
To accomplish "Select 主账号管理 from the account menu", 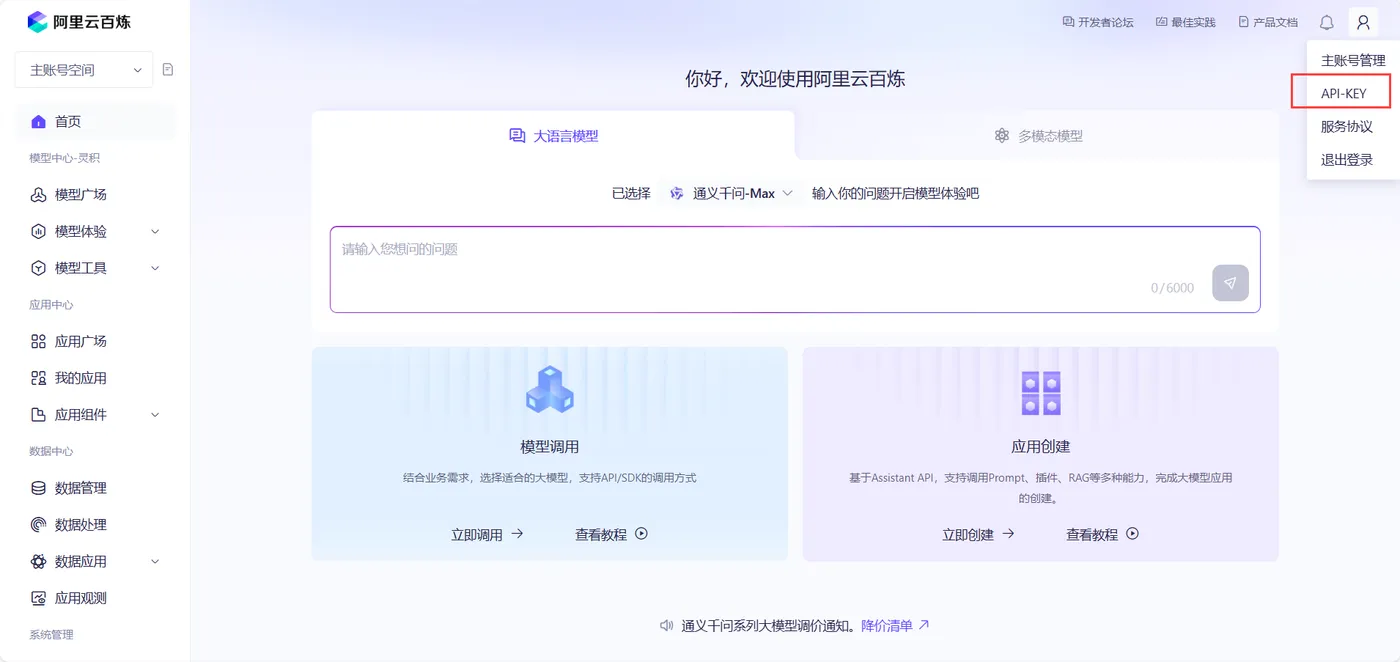I will [x=1353, y=61].
